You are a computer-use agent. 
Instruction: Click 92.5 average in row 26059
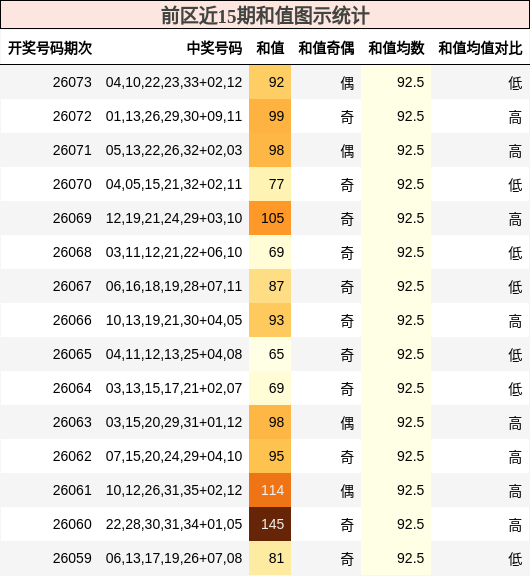pos(410,558)
